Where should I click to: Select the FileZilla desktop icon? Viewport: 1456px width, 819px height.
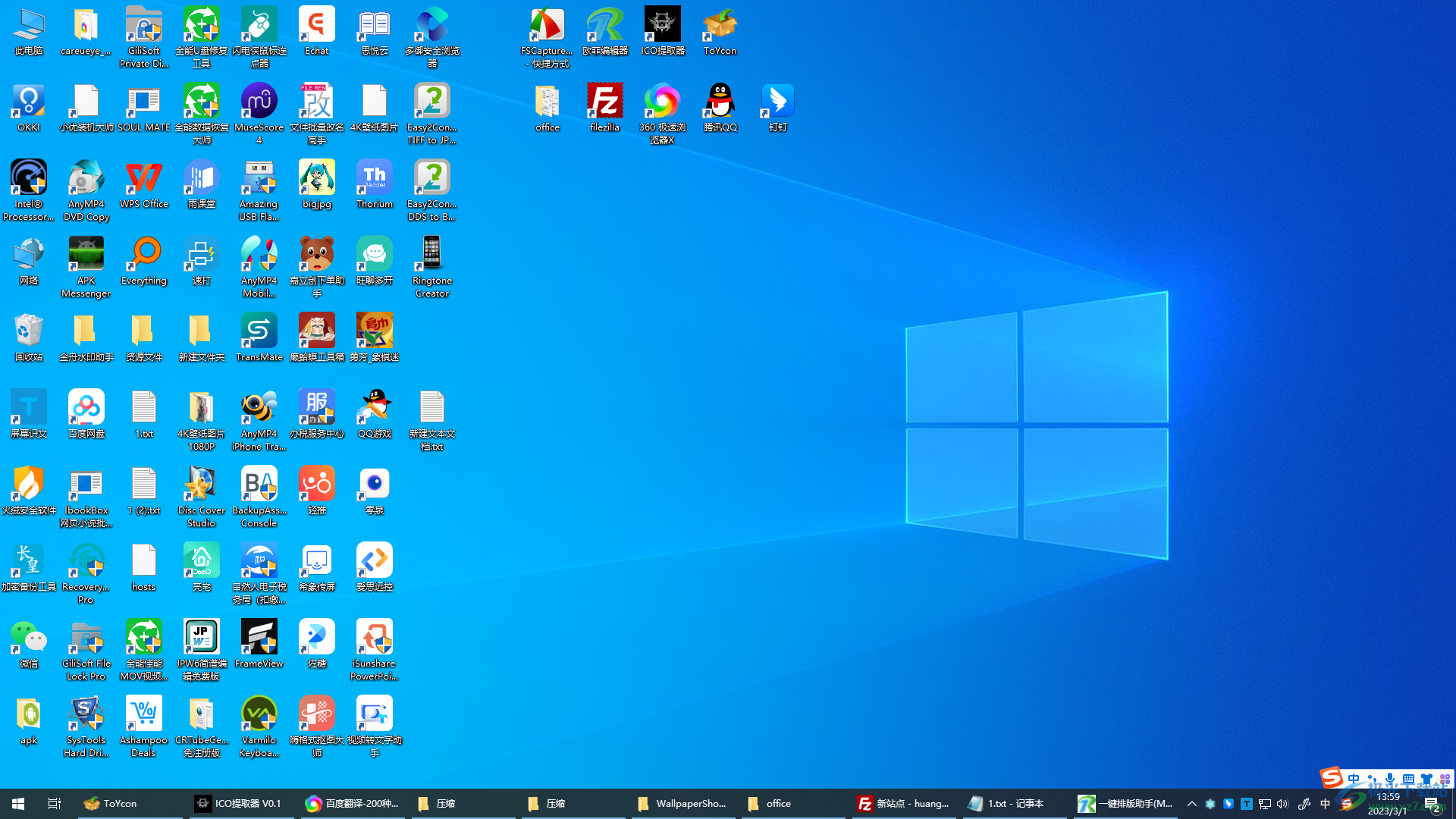tap(604, 107)
